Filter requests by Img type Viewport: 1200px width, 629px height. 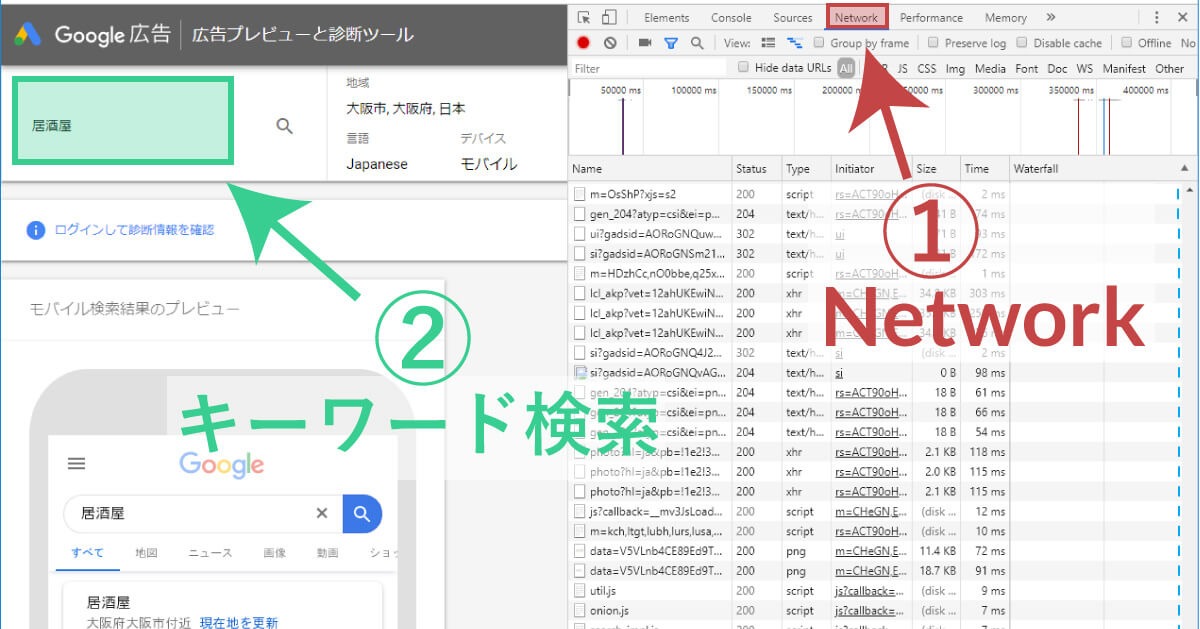[955, 69]
